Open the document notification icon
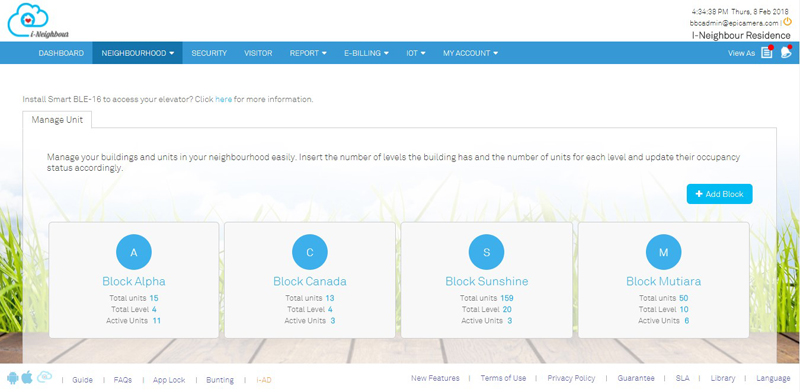The height and width of the screenshot is (392, 800). [767, 52]
